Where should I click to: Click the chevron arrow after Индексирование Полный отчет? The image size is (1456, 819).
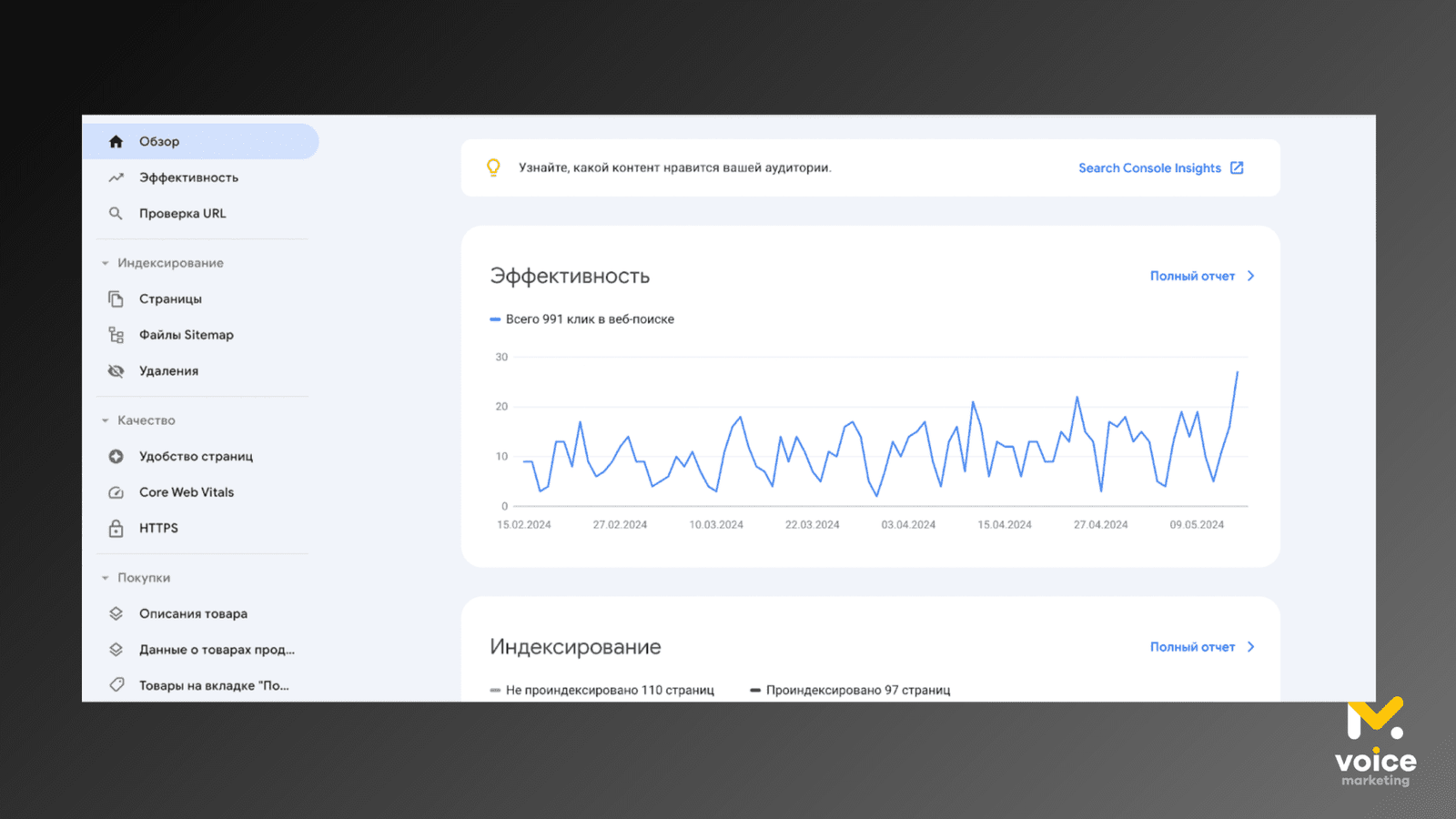pyautogui.click(x=1250, y=647)
